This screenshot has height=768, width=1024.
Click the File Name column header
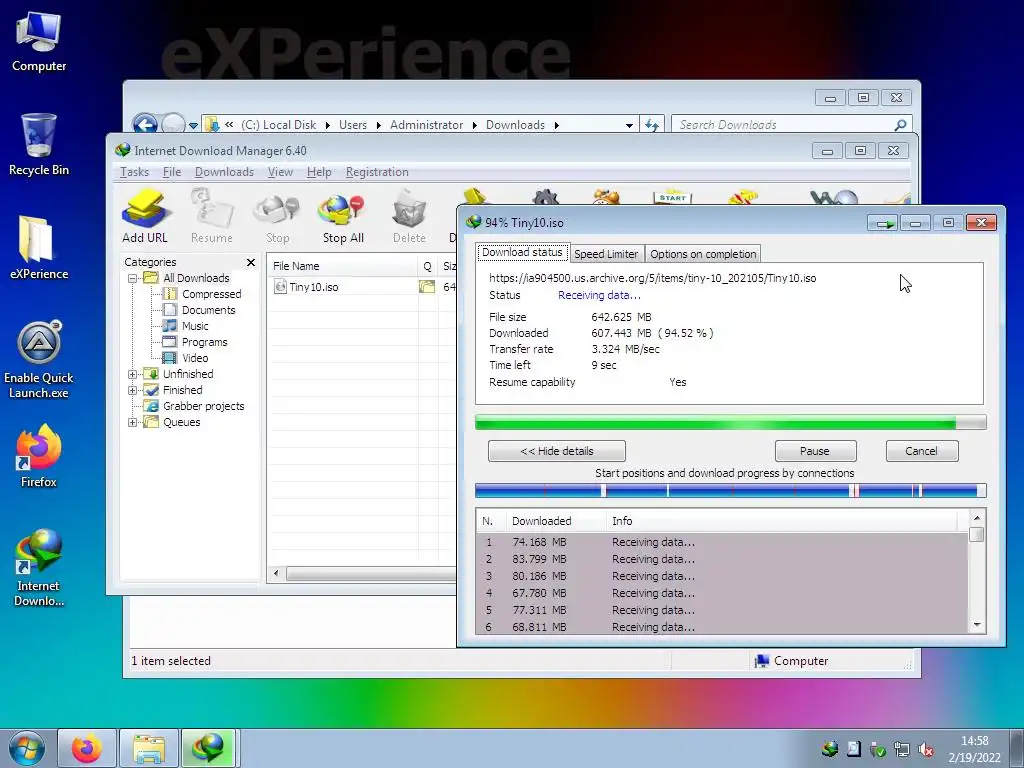343,266
